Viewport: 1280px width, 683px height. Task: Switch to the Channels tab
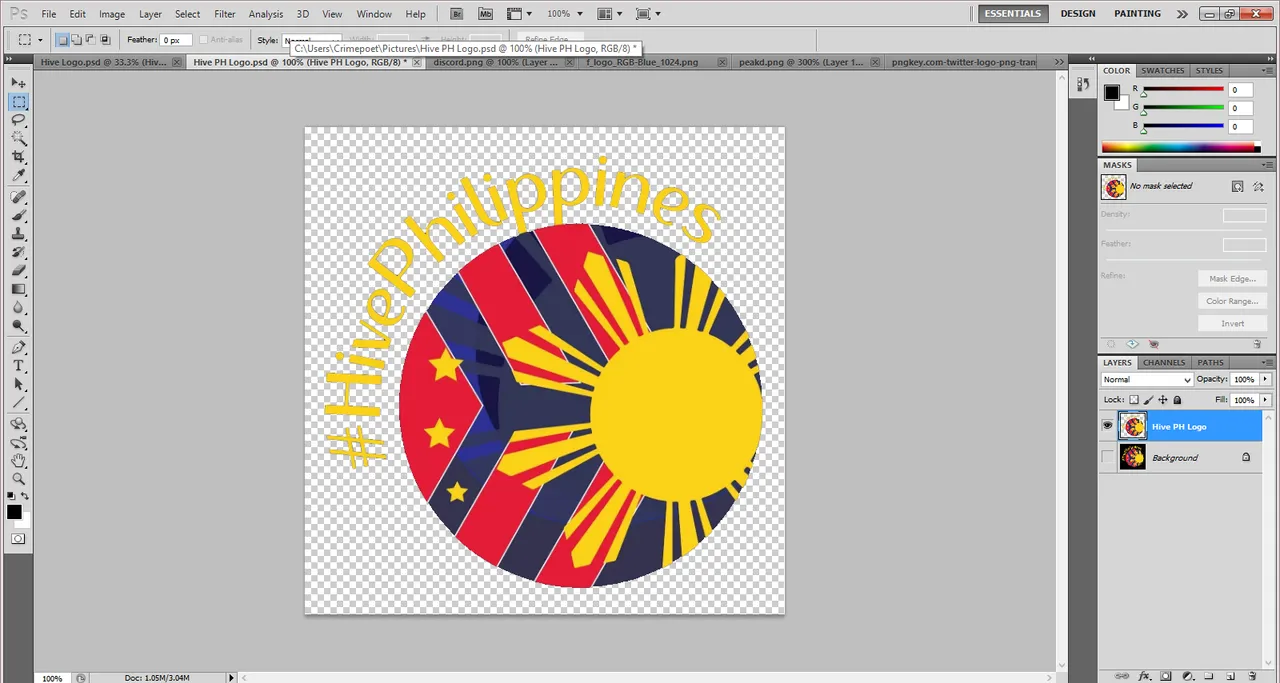click(x=1164, y=362)
